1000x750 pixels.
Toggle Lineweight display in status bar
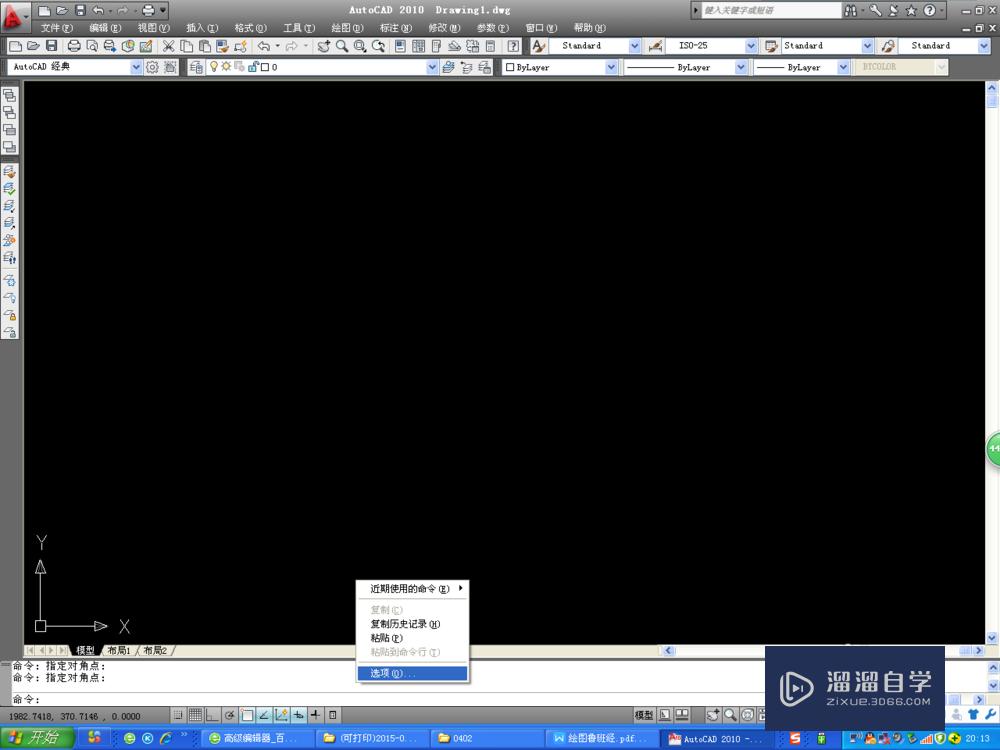pyautogui.click(x=315, y=715)
